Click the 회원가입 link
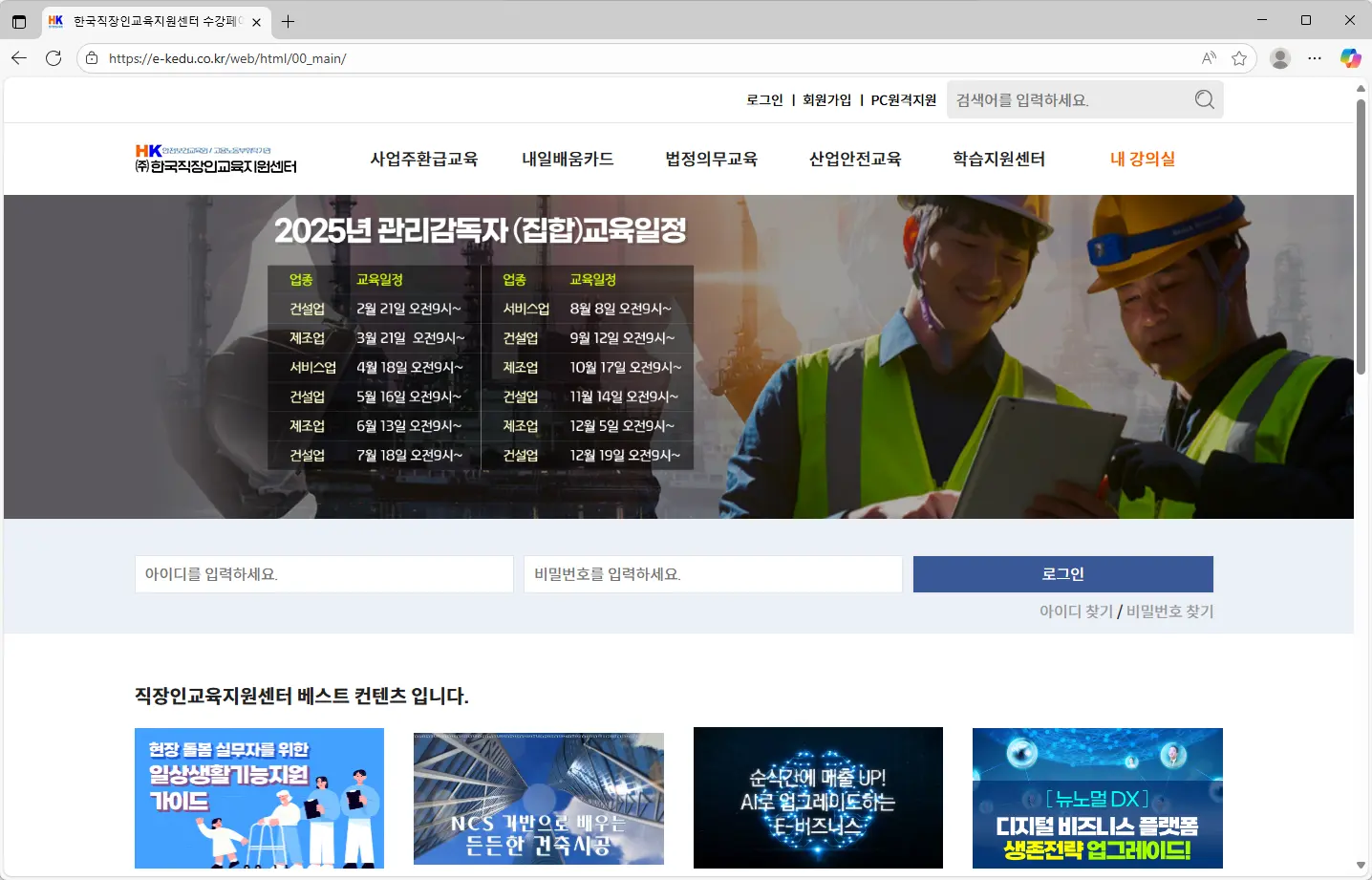 pos(826,100)
